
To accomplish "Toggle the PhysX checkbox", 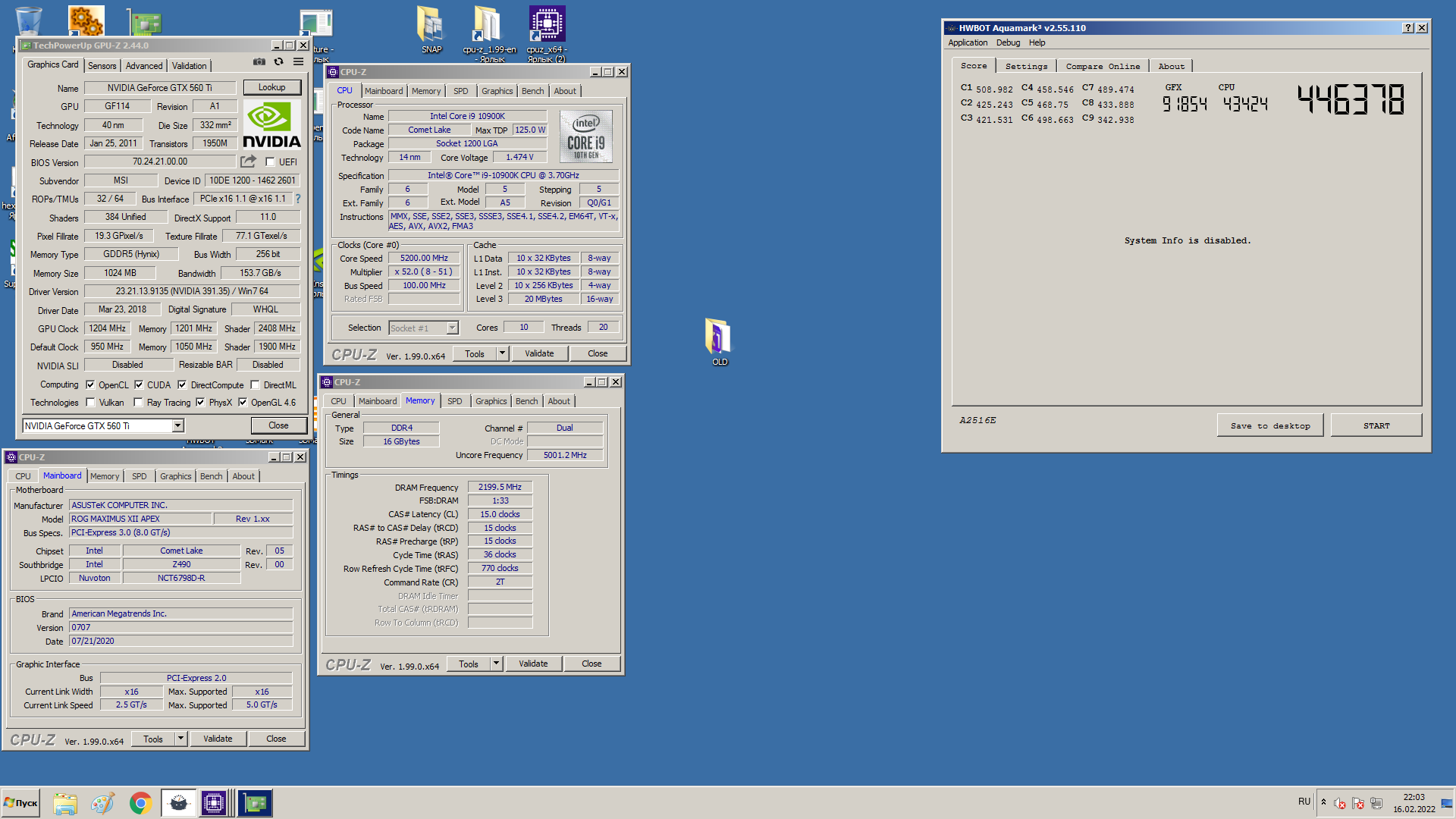I will pos(200,403).
